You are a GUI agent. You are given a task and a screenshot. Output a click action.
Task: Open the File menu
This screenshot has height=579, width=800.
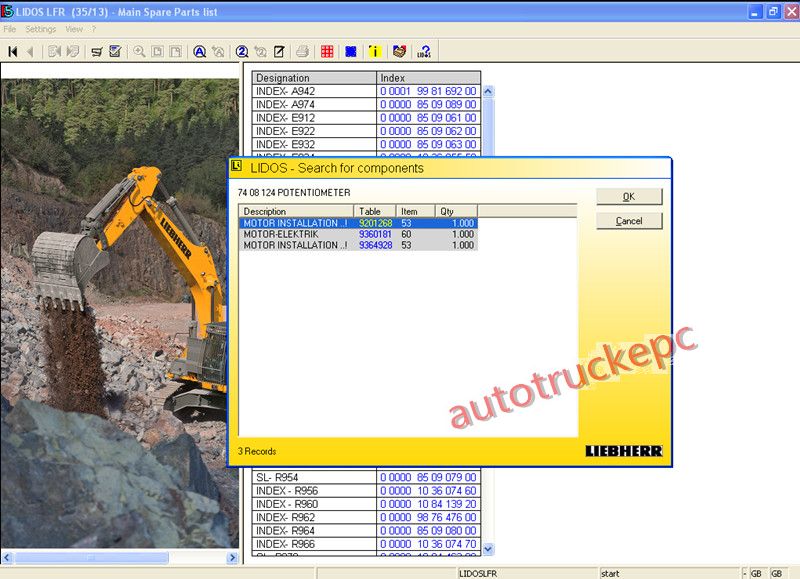(9, 30)
